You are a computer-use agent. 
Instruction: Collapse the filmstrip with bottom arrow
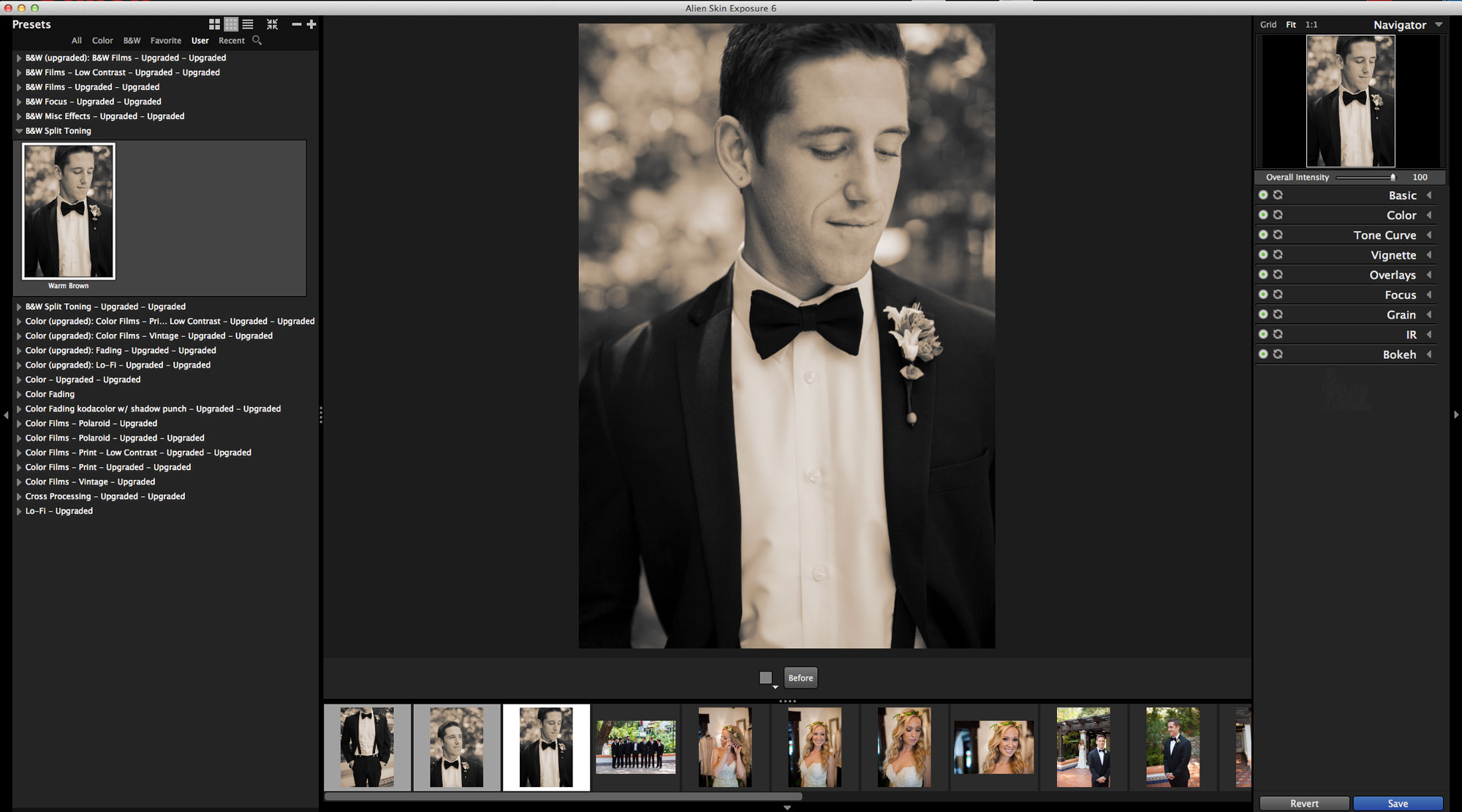tap(787, 808)
